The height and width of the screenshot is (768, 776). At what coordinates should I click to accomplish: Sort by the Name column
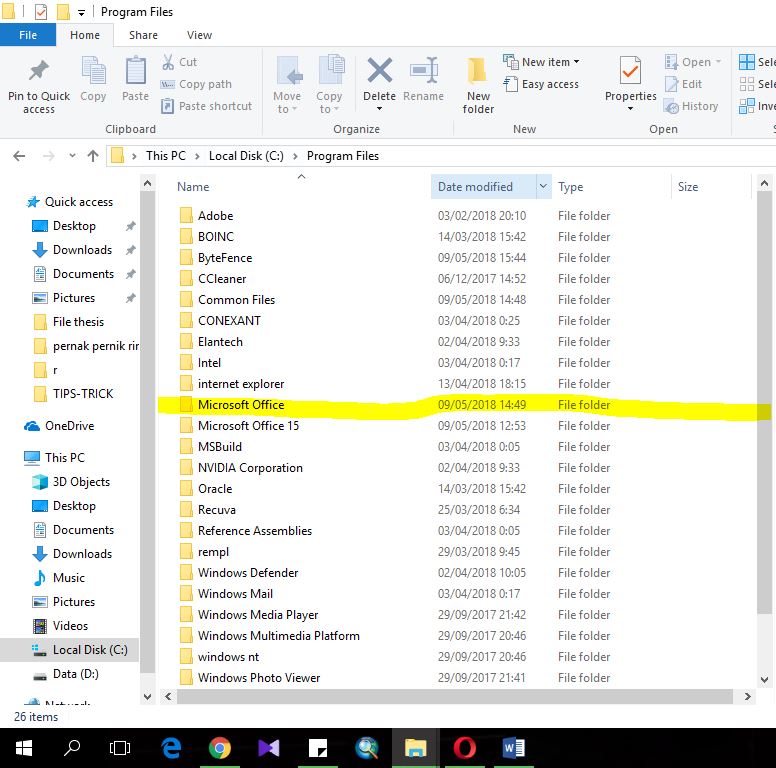click(x=193, y=187)
